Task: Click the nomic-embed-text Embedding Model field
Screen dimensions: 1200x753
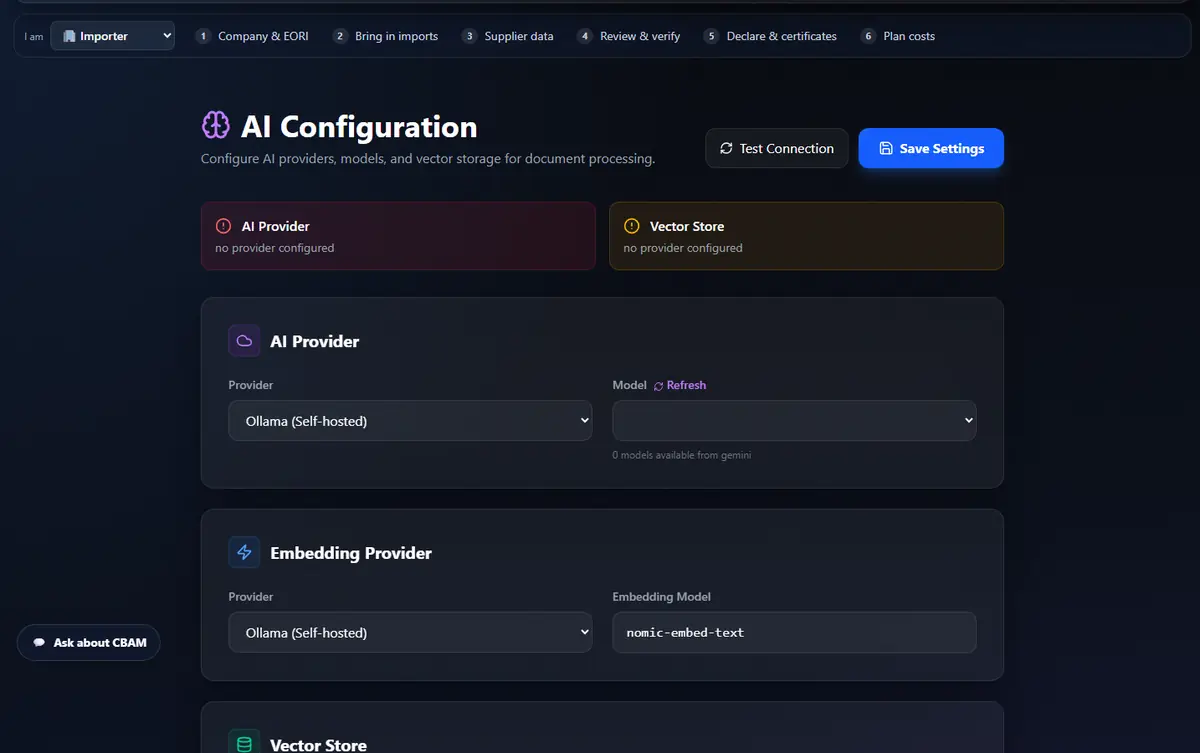Action: pos(794,633)
